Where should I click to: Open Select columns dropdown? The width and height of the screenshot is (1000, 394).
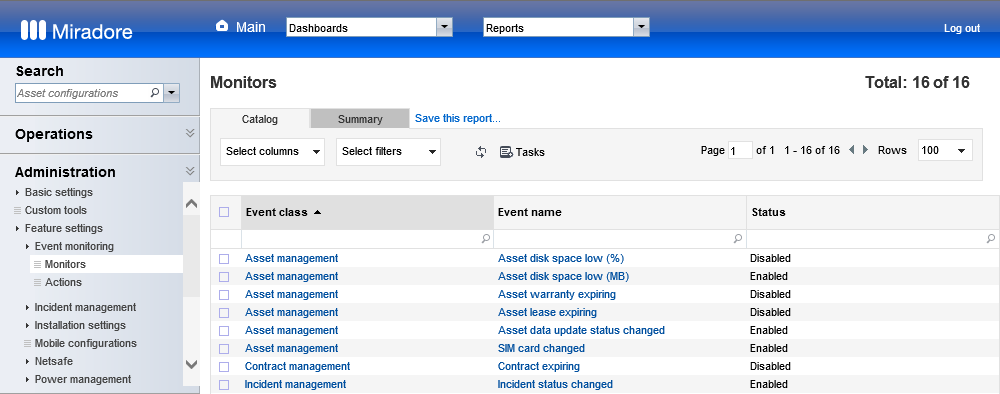(x=272, y=152)
